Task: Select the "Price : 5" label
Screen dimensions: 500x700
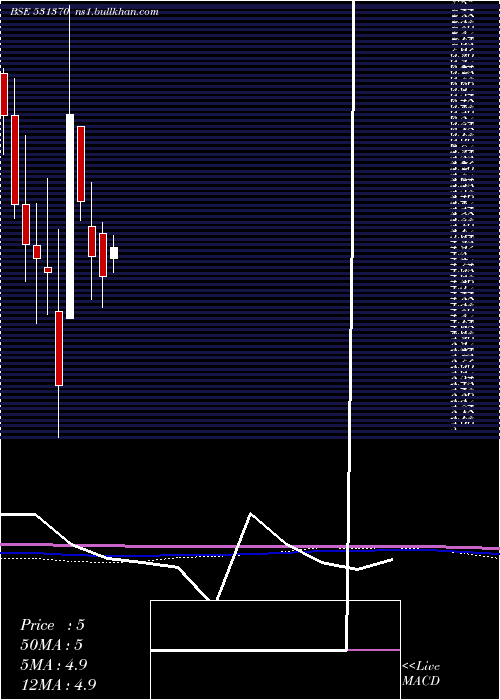Action: pos(52,625)
